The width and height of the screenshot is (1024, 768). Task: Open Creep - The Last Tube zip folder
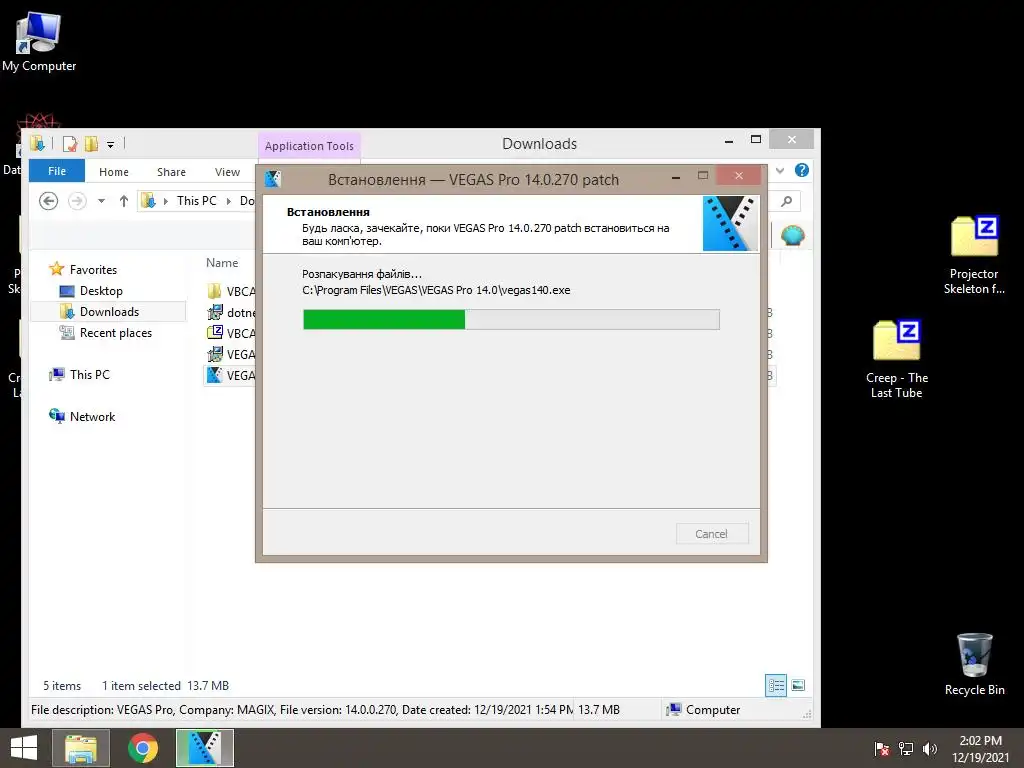pos(896,359)
